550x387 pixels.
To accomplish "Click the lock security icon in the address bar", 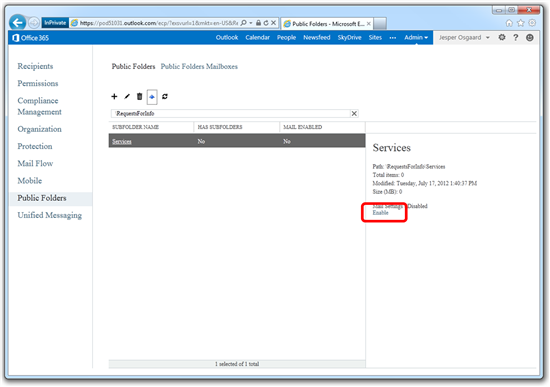I will pyautogui.click(x=258, y=23).
